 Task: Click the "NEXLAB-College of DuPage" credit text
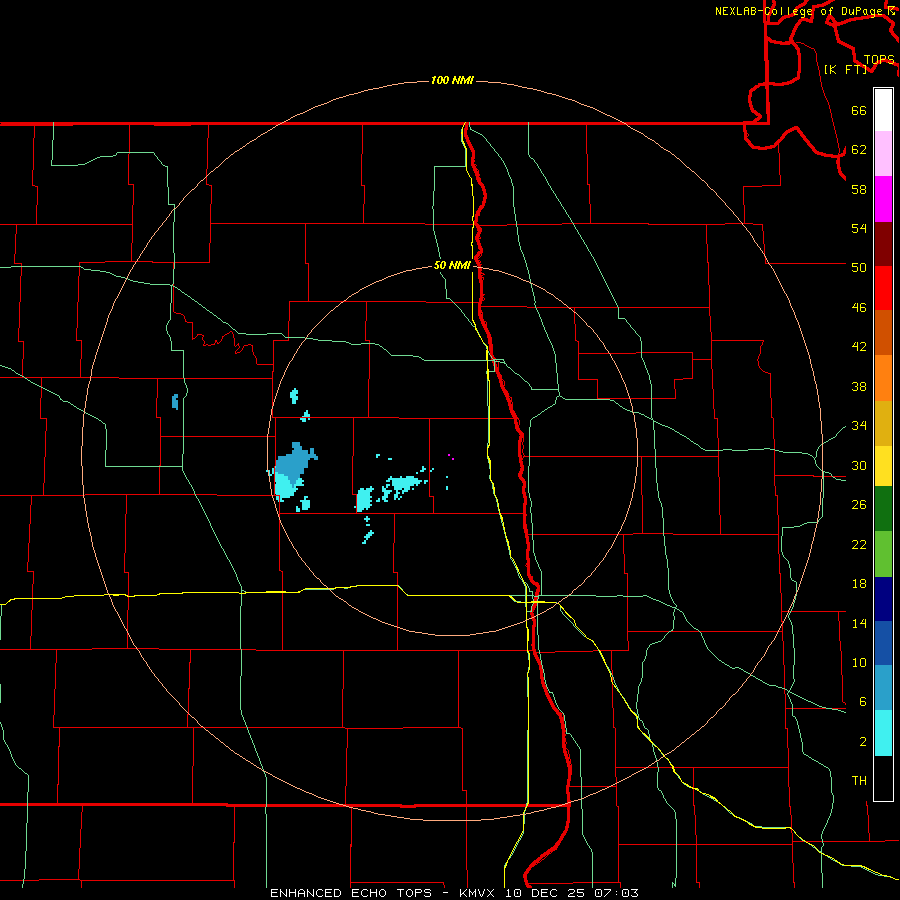800,11
